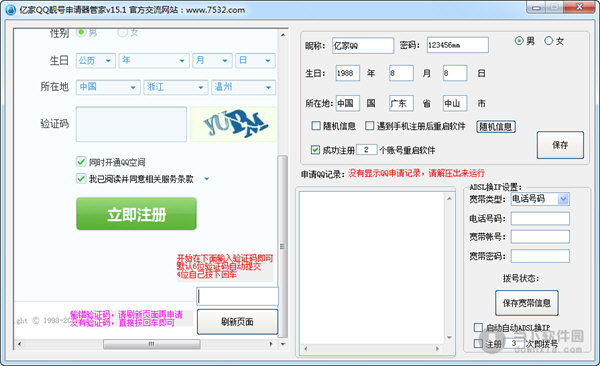Click the red 没有显示QQ申请记录 notice text

[x=416, y=173]
